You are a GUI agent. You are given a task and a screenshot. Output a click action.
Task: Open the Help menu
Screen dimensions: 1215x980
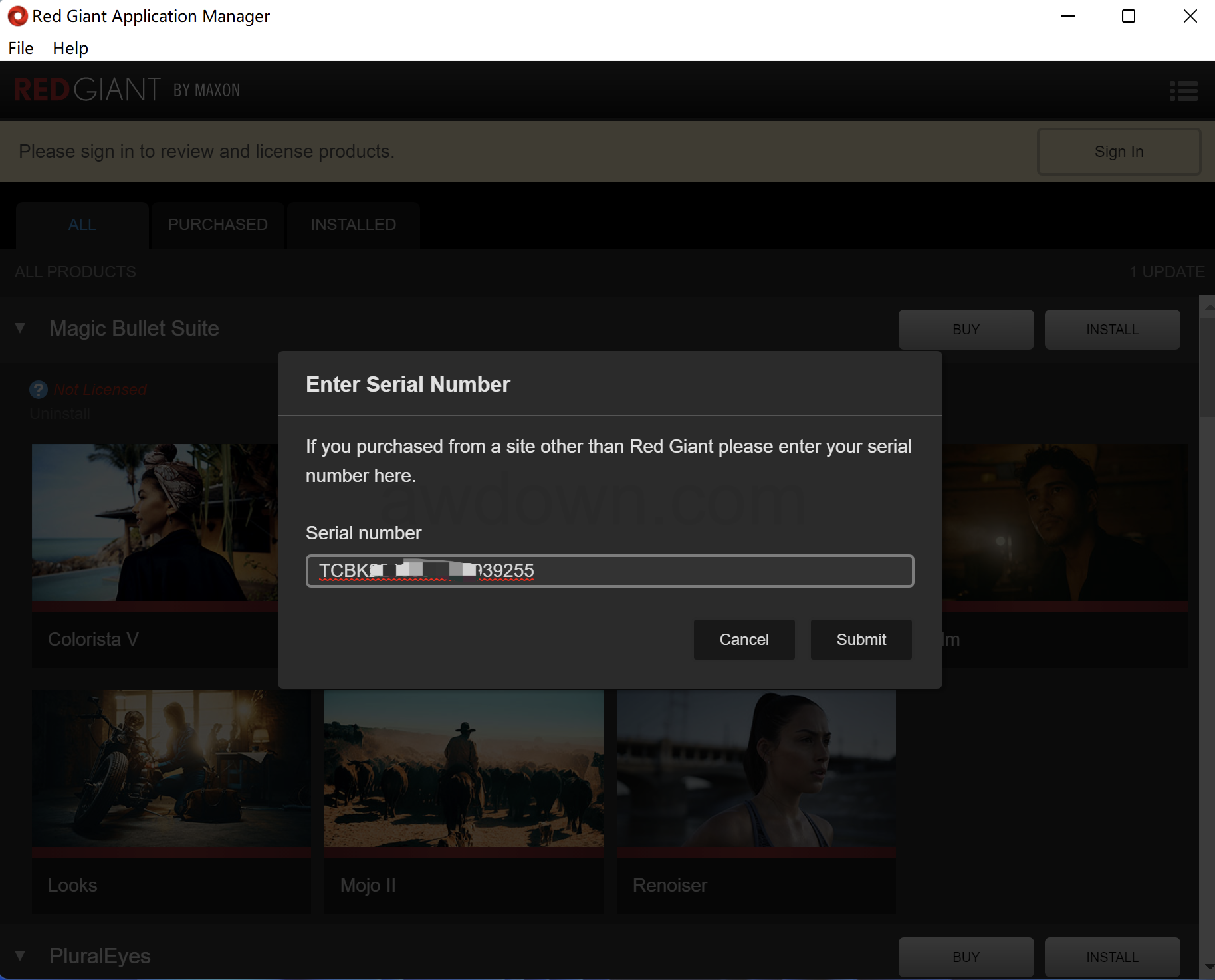click(70, 48)
